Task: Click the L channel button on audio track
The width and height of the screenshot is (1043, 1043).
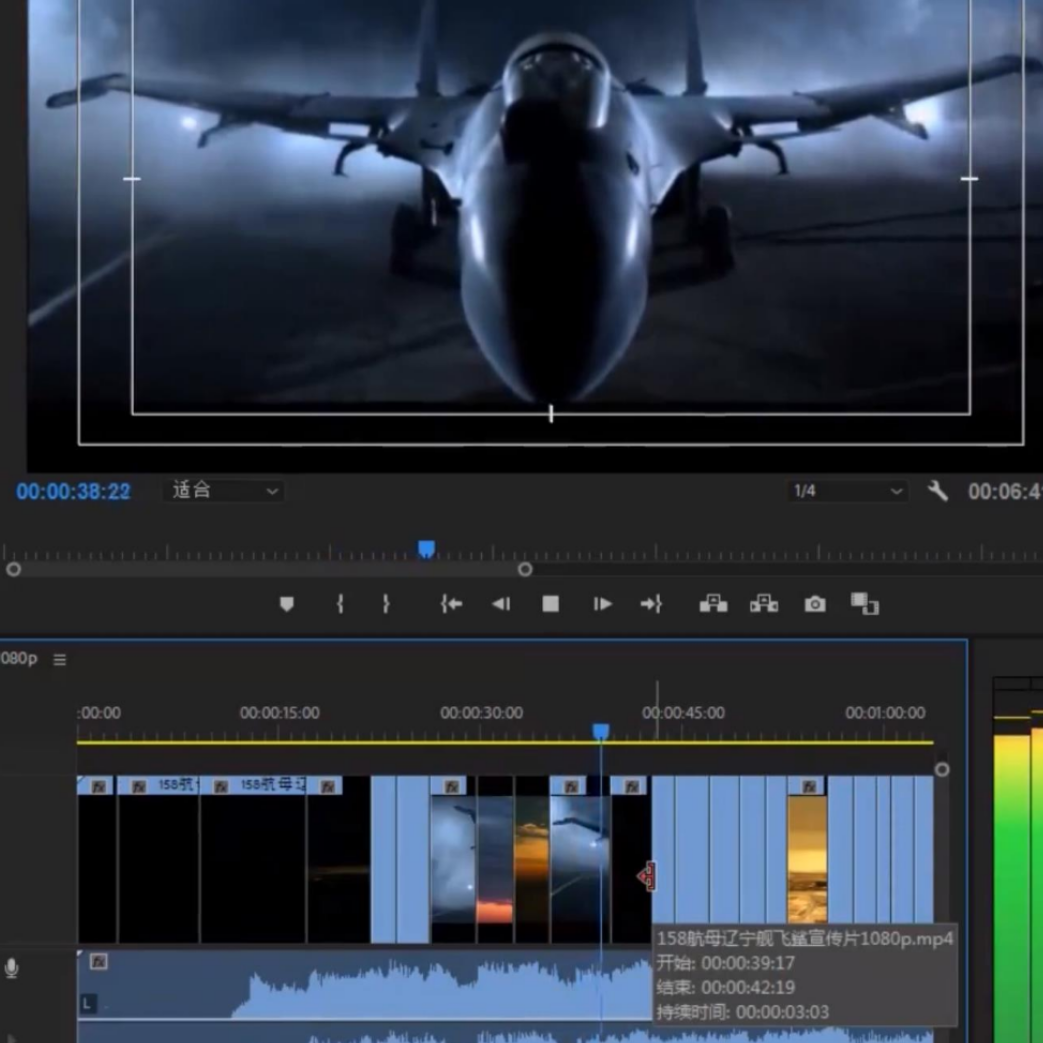Action: 88,1004
